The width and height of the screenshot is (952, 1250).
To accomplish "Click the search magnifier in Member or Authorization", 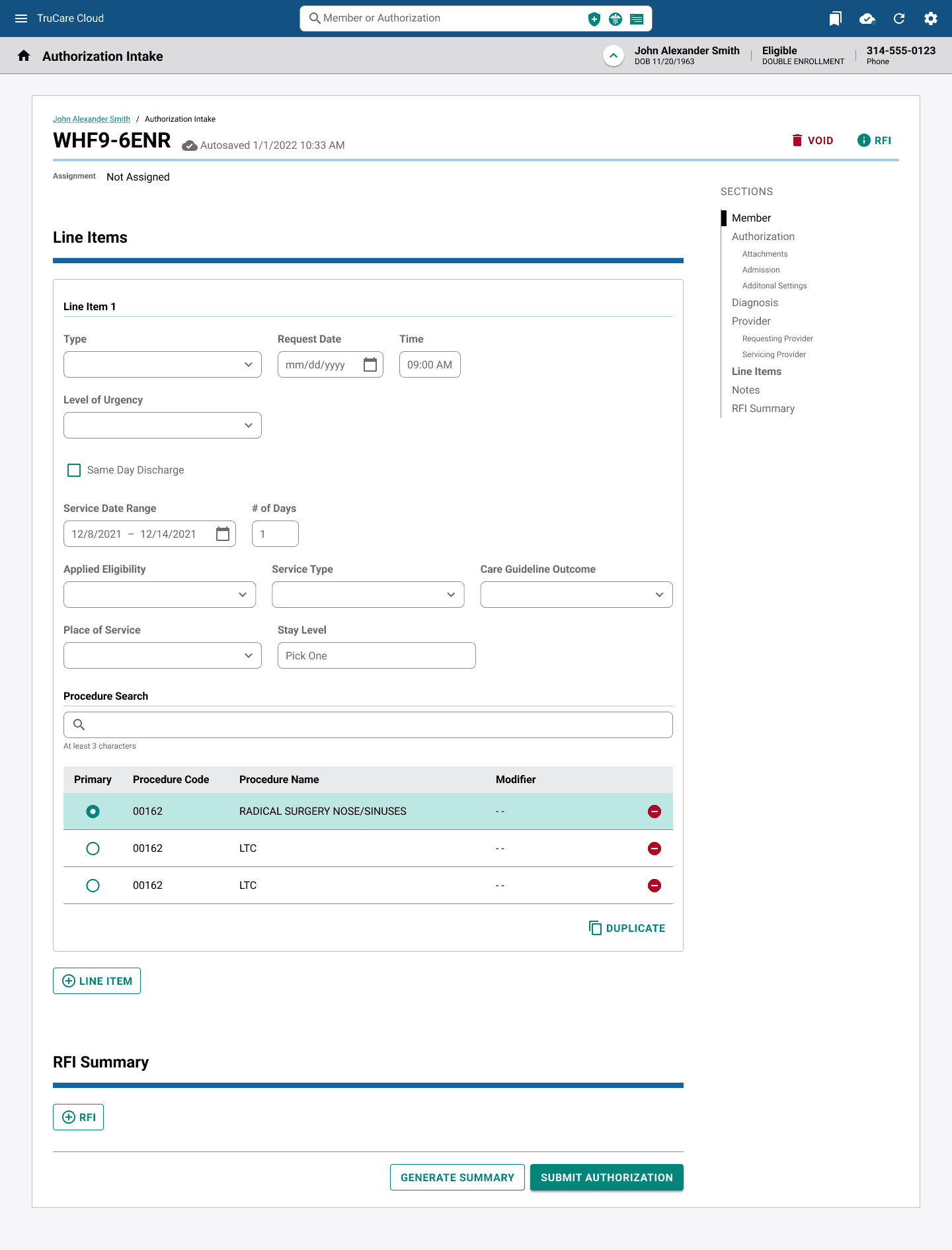I will pyautogui.click(x=315, y=19).
